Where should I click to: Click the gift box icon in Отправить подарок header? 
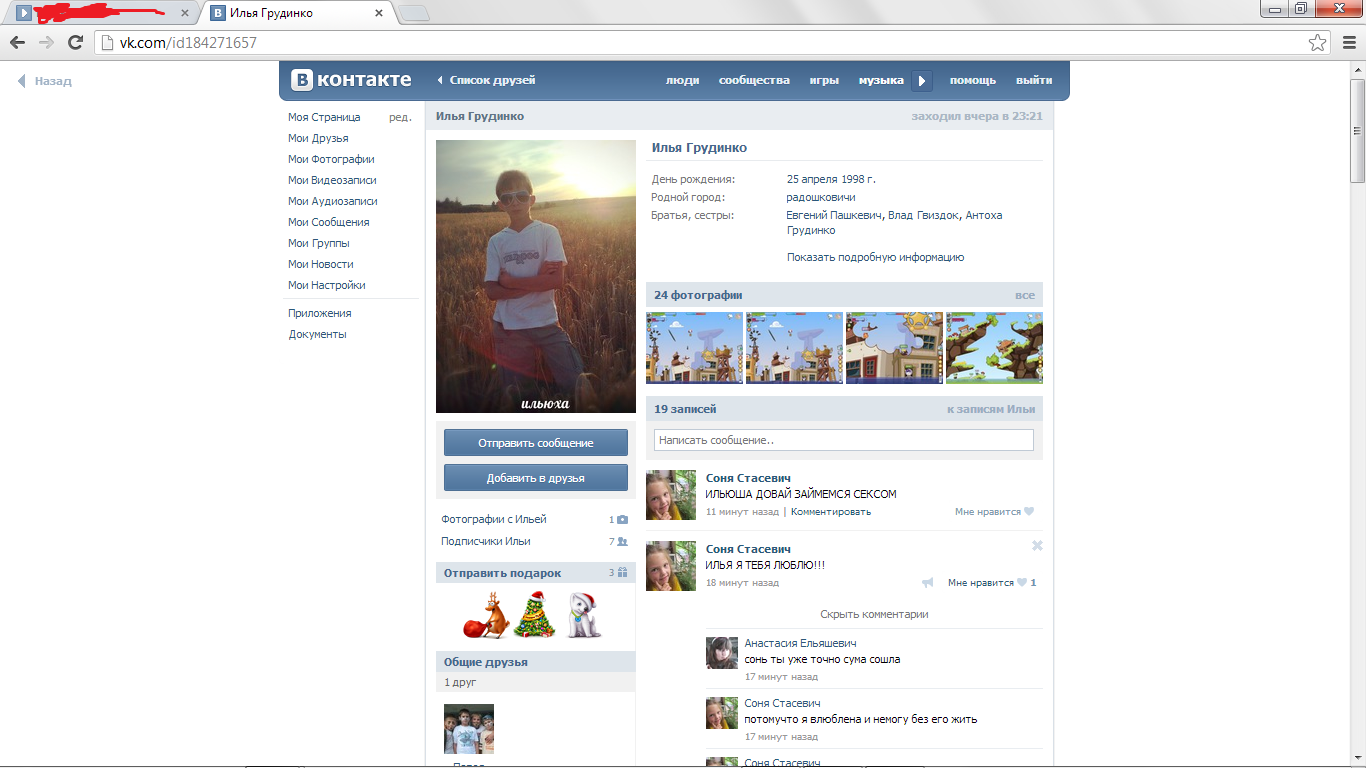tap(622, 573)
